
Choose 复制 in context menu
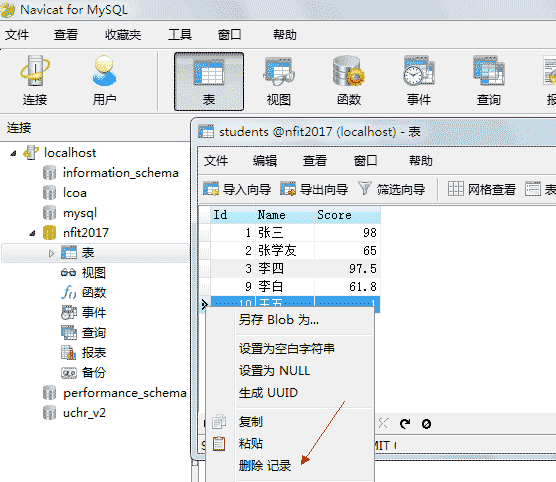coord(251,421)
